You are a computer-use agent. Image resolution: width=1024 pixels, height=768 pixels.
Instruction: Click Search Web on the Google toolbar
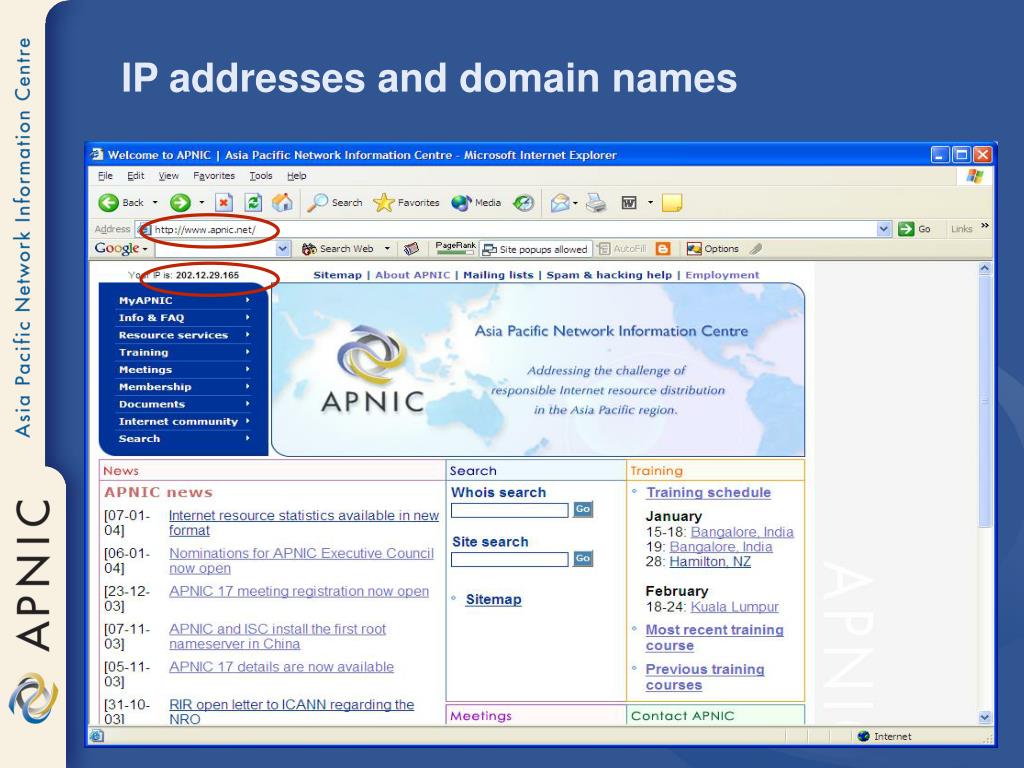(x=338, y=249)
